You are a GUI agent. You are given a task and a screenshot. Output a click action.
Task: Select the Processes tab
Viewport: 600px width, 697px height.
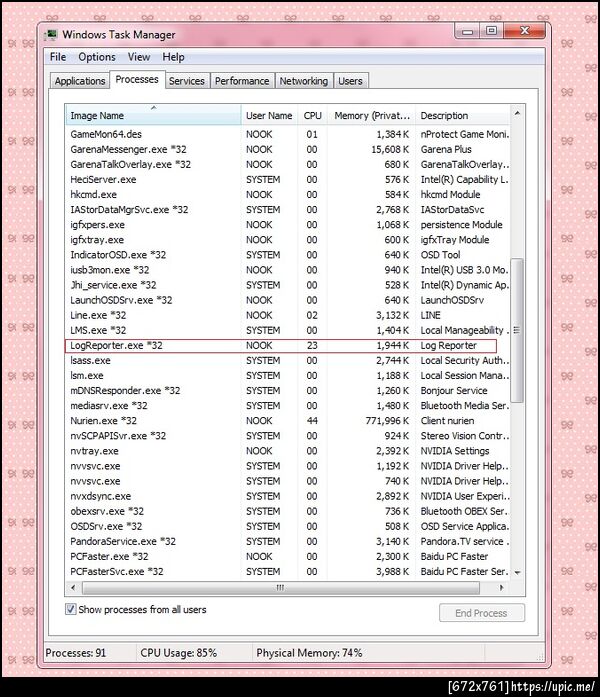point(137,79)
